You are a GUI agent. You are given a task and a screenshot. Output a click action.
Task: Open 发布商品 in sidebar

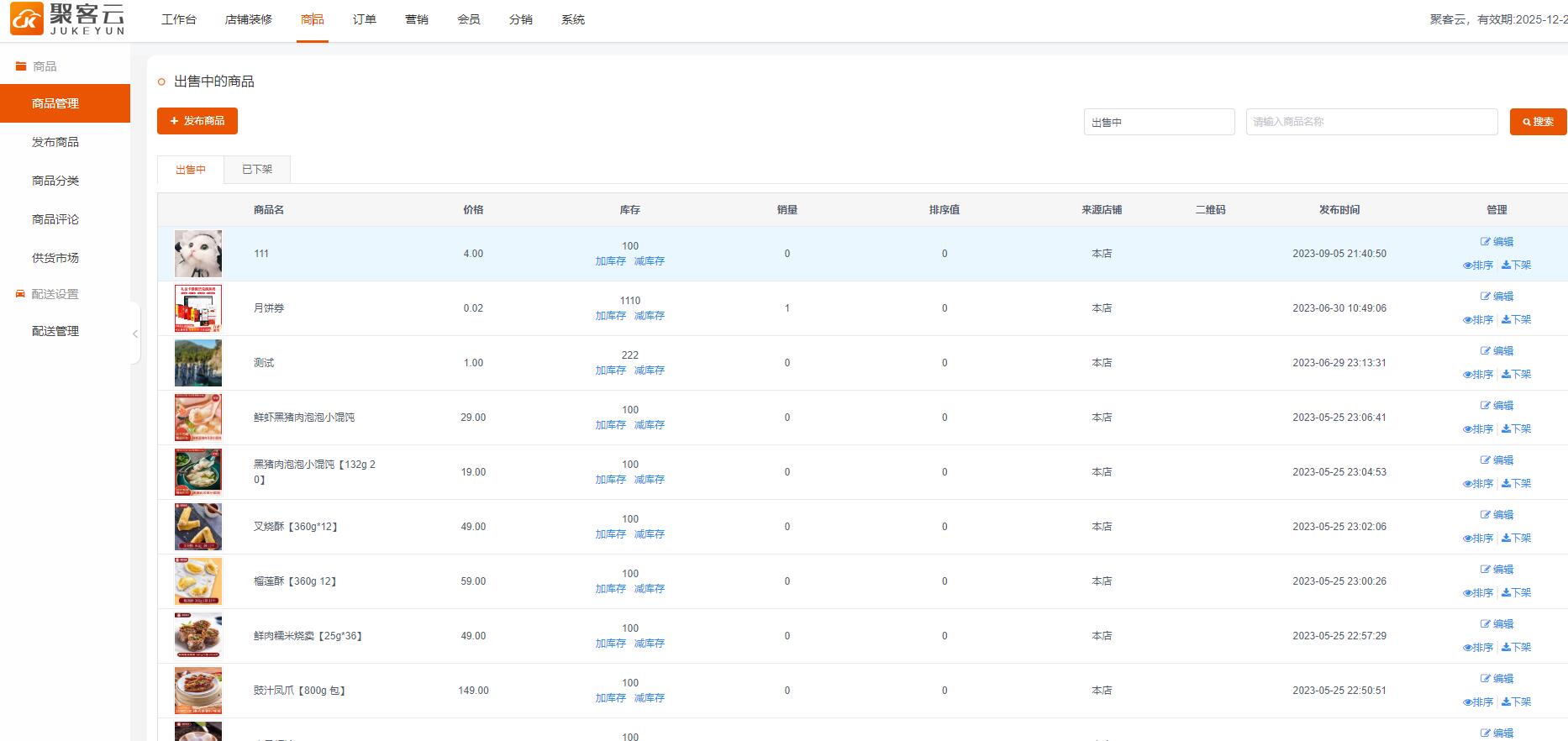[x=55, y=142]
